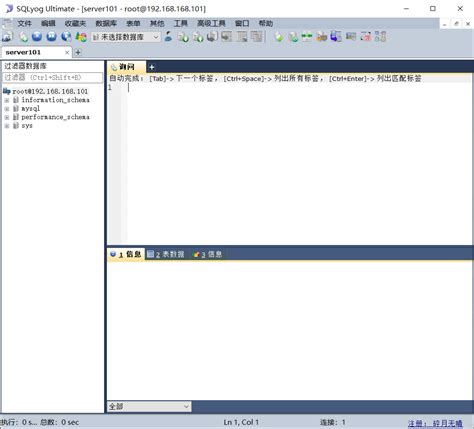Image resolution: width=474 pixels, height=429 pixels.
Task: Open the 收藏夹 menu
Action: [x=75, y=23]
